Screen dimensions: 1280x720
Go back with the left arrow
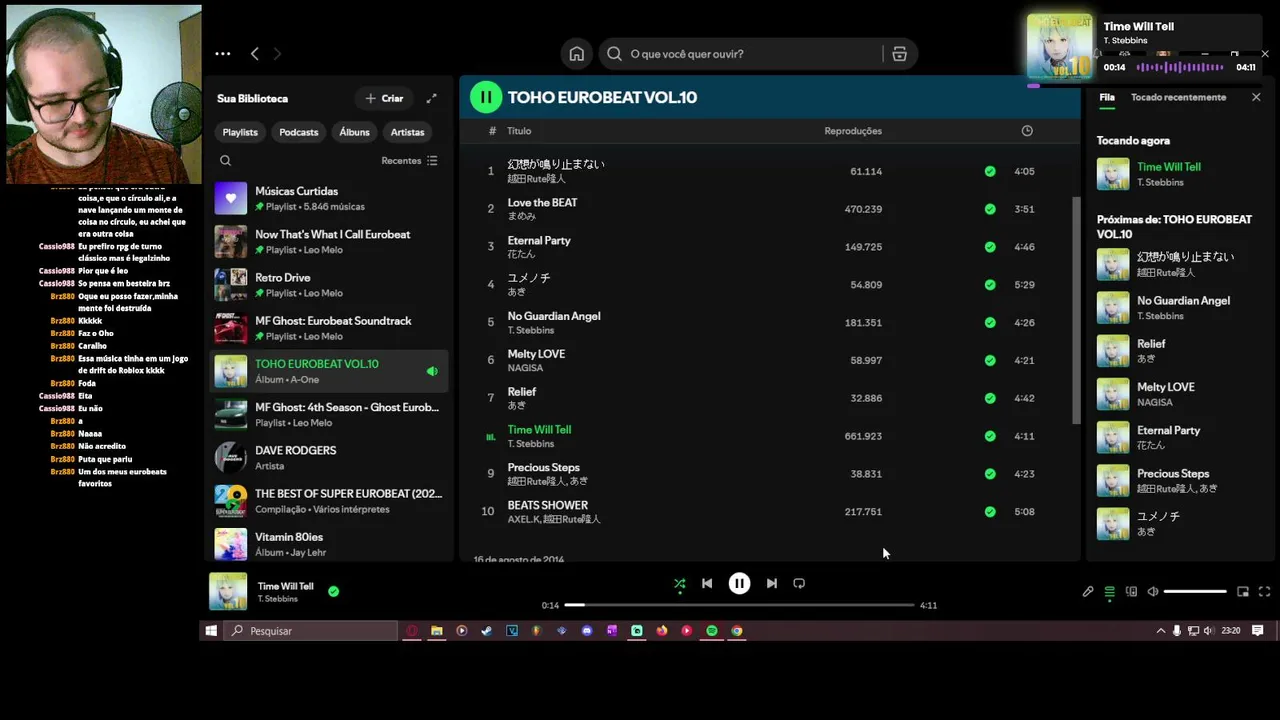click(x=254, y=54)
